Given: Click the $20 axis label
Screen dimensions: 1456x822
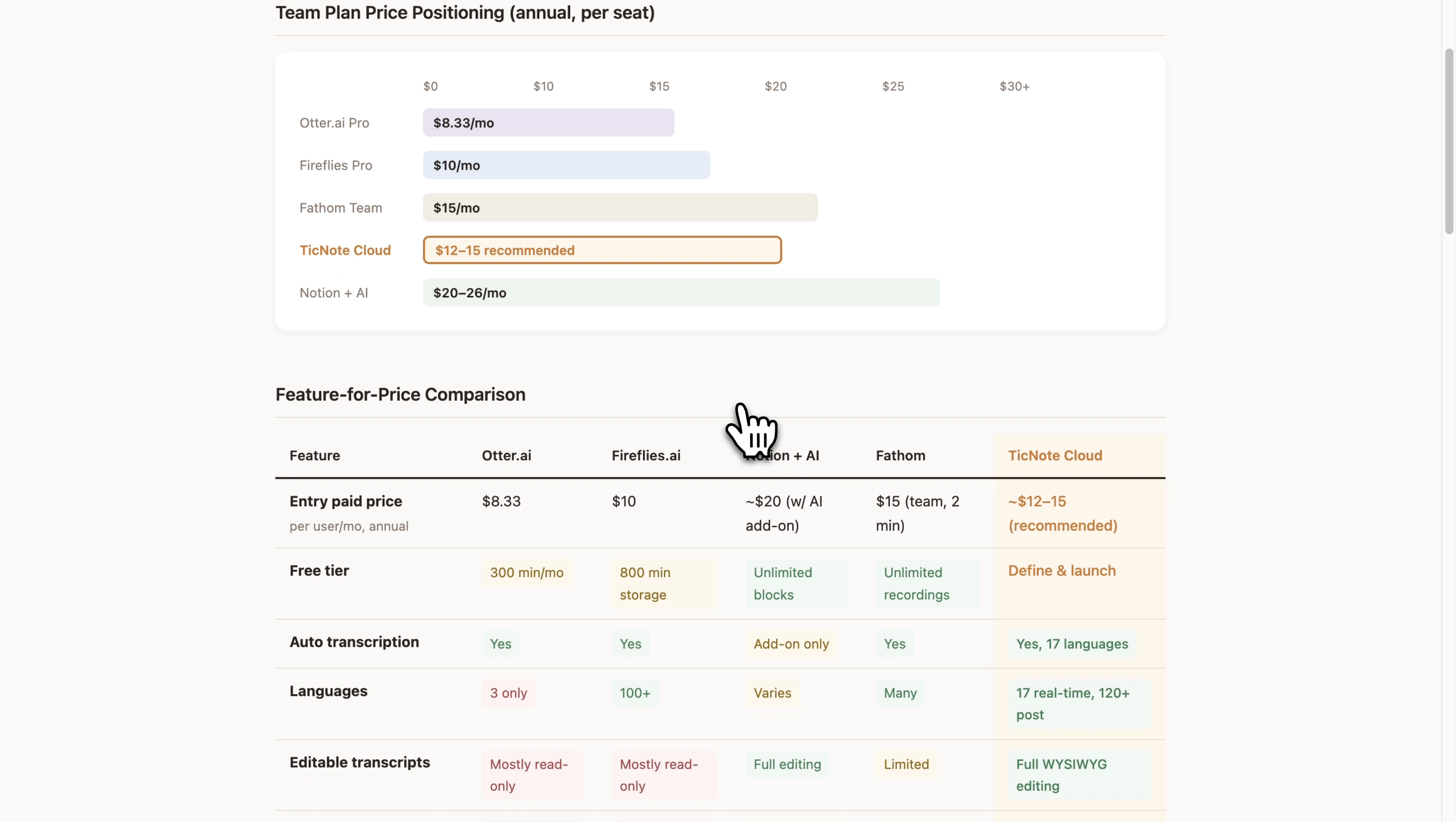Looking at the screenshot, I should coord(776,86).
